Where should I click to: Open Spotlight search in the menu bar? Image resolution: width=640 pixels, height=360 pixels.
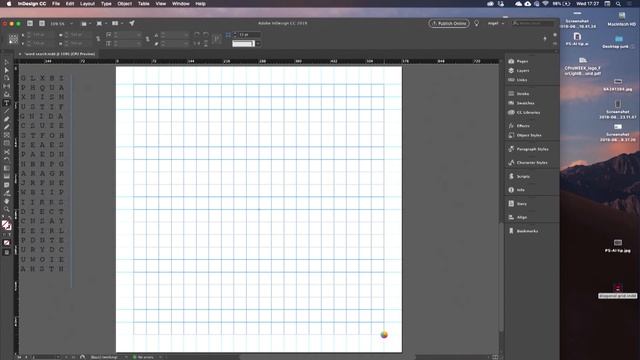[x=618, y=4]
